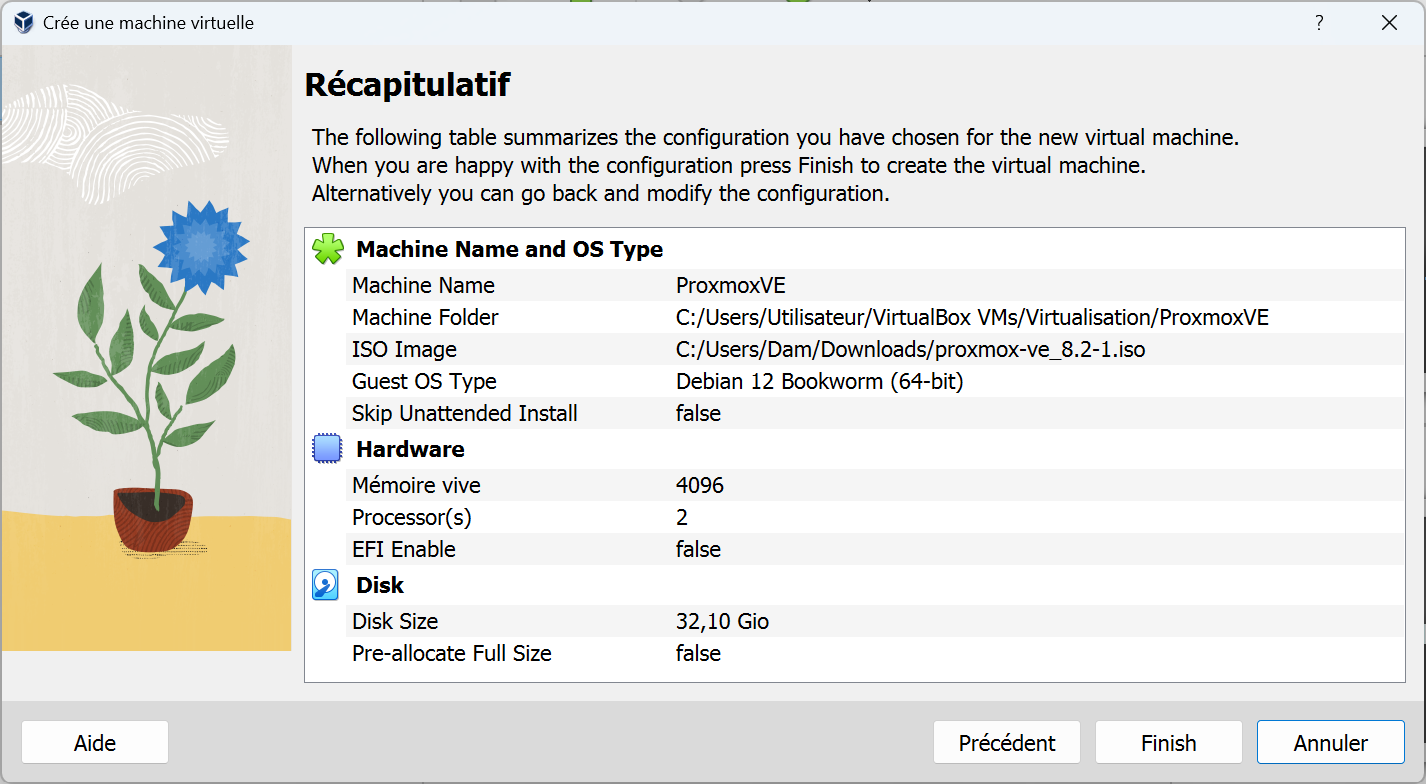Viewport: 1426px width, 784px height.
Task: Cancel VM creation with the Annuler button
Action: (x=1330, y=742)
